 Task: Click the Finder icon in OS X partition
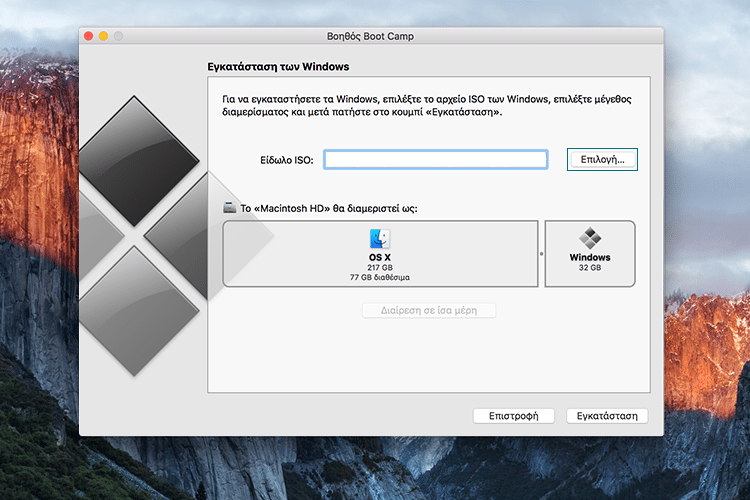[x=380, y=238]
